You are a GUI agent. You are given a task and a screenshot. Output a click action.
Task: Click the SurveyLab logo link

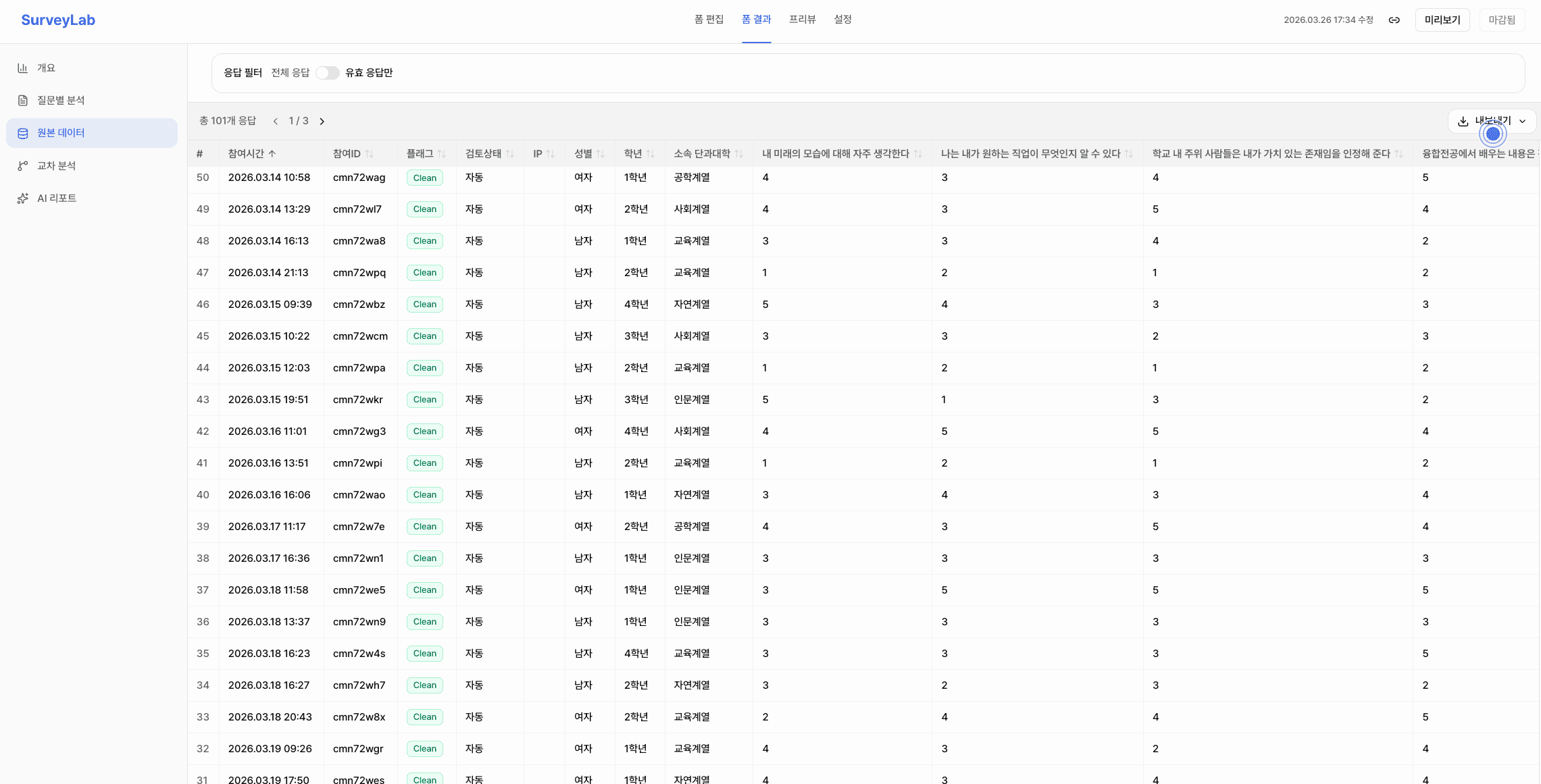[x=58, y=20]
